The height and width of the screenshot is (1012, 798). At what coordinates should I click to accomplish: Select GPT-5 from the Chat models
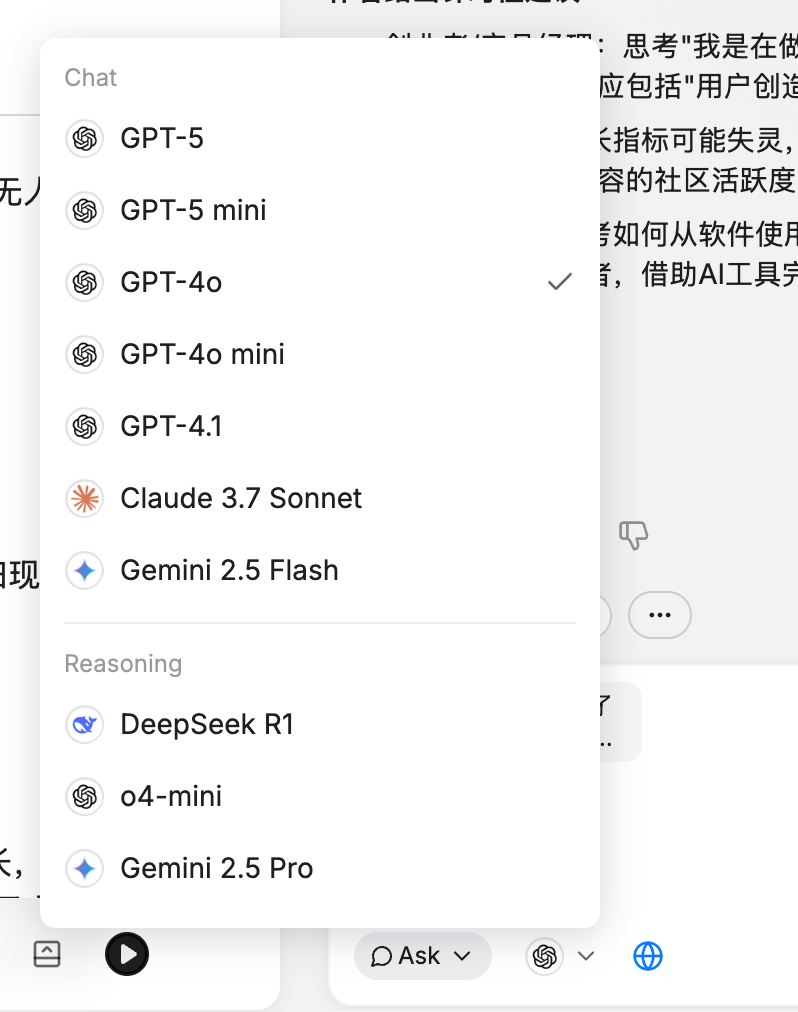[x=320, y=138]
